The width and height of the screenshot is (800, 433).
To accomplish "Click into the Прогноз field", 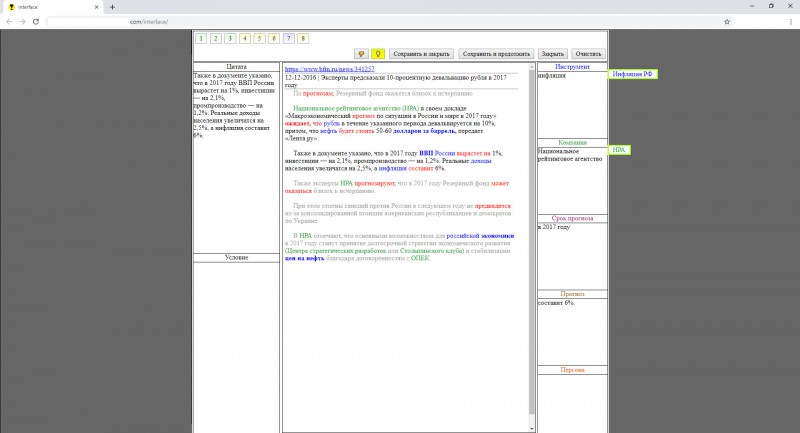I will 572,332.
